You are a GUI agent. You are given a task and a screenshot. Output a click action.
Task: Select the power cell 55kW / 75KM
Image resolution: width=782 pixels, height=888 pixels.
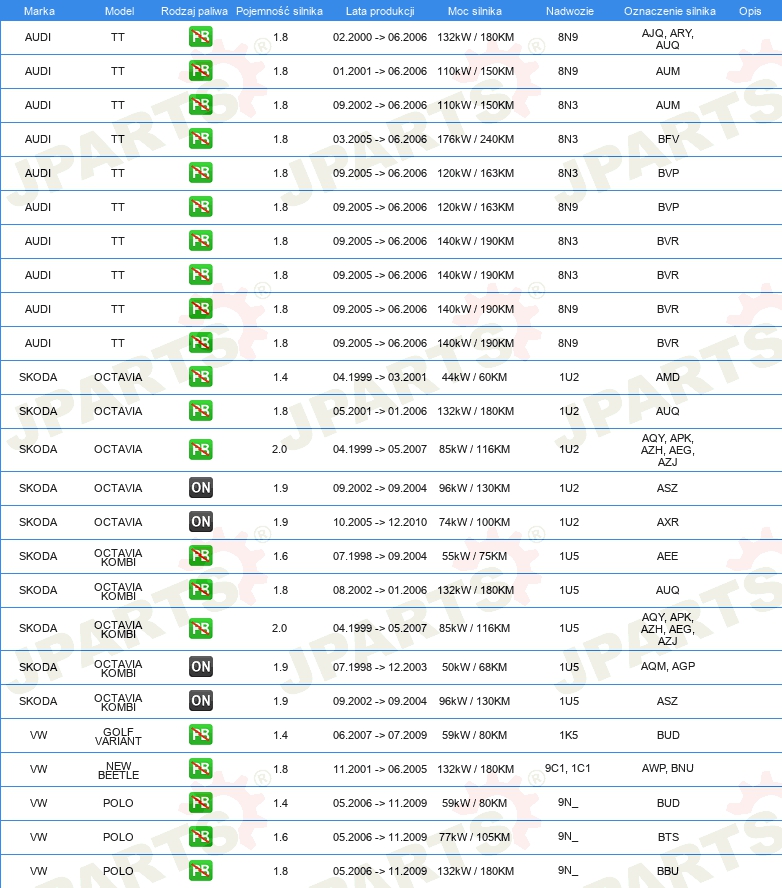tap(475, 556)
